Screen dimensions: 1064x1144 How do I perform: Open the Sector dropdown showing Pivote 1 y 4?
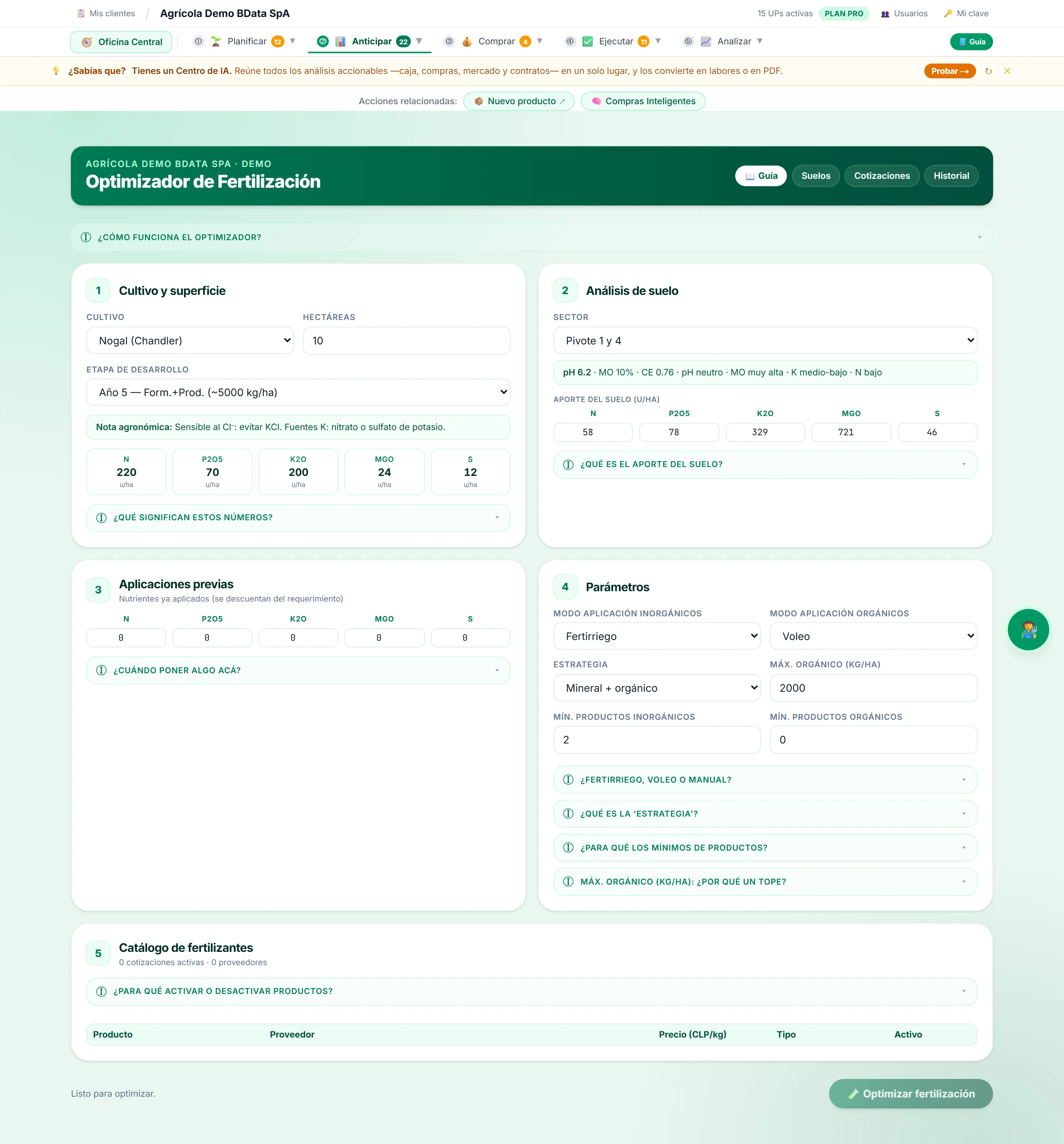pyautogui.click(x=765, y=341)
